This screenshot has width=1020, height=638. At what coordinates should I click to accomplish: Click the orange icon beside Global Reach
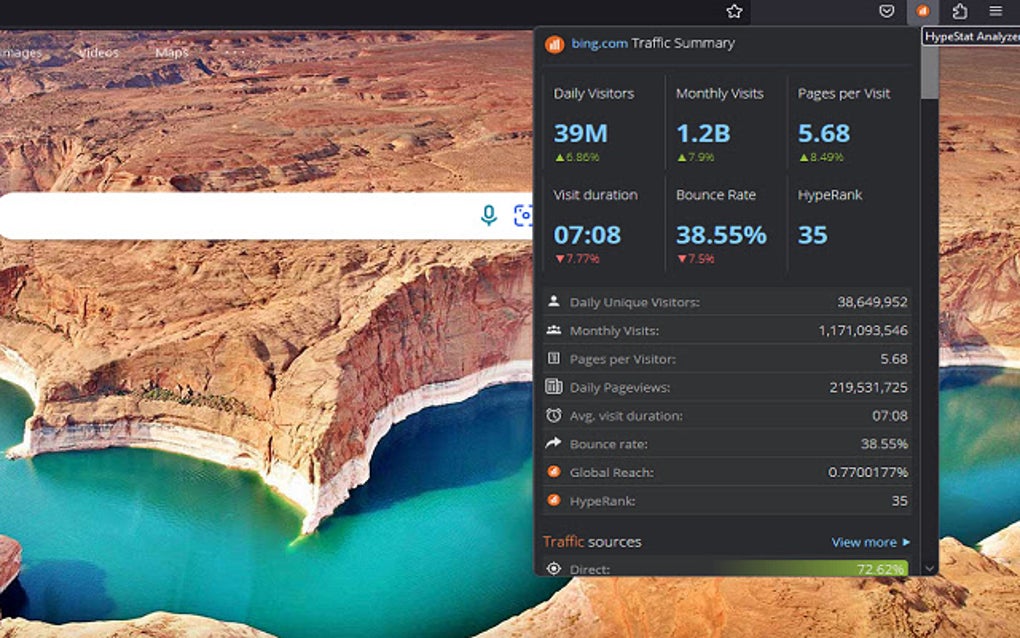553,472
